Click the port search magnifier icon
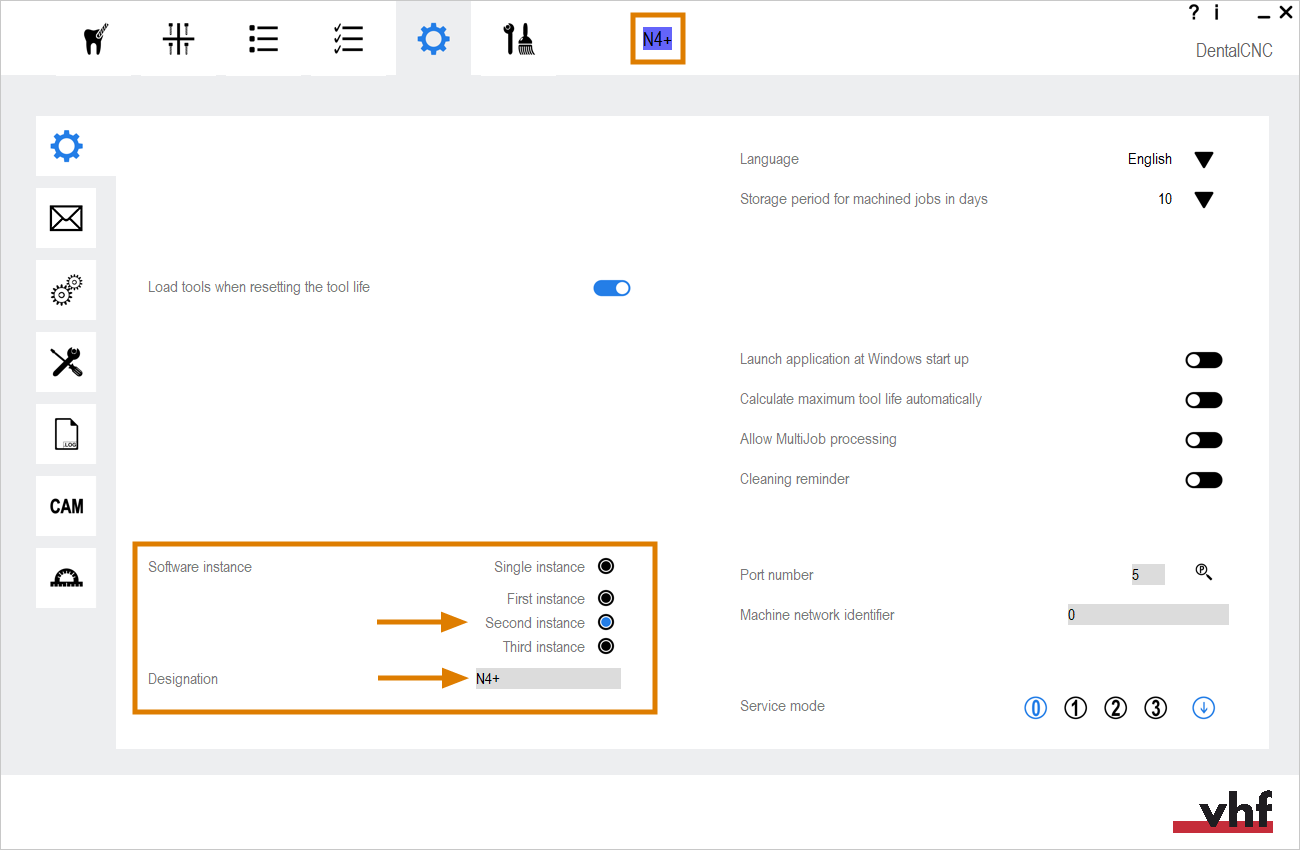 click(x=1204, y=572)
